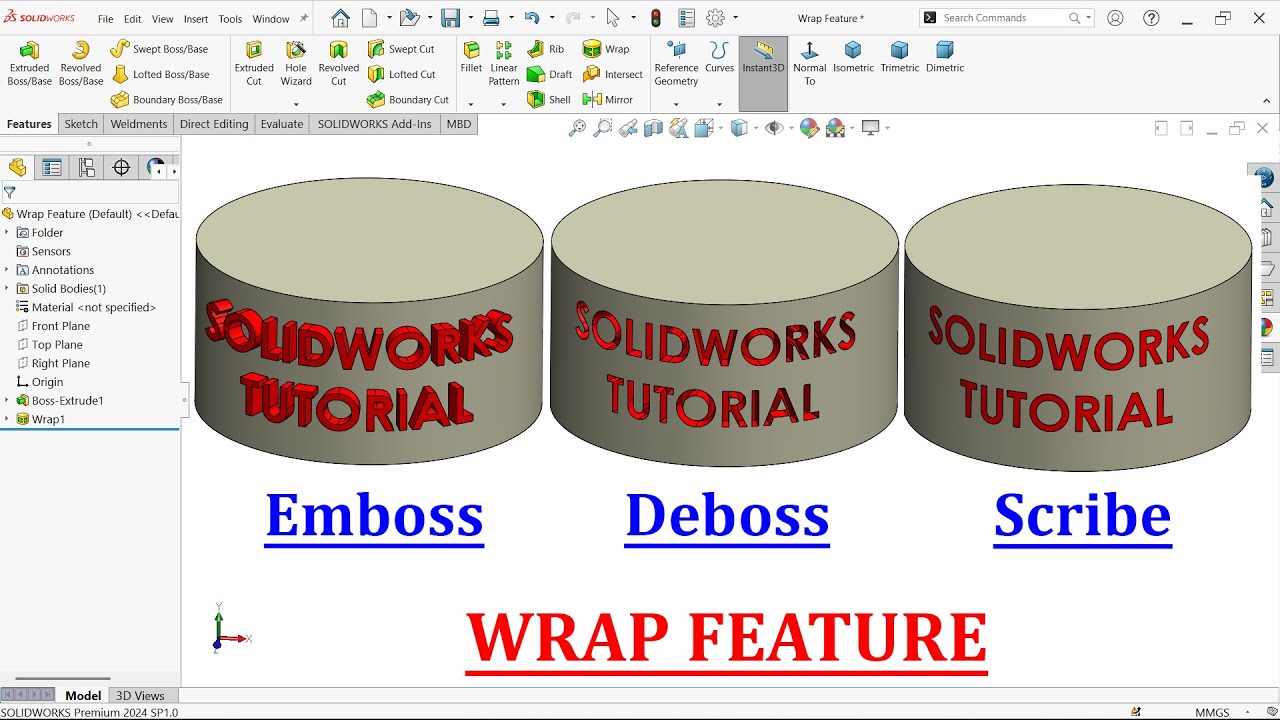
Task: Select the Mirror tool
Action: (x=607, y=100)
